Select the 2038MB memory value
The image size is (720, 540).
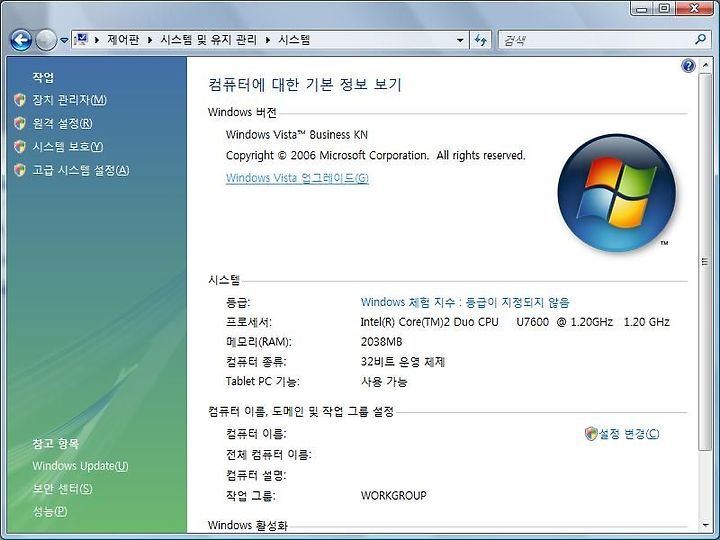[x=382, y=342]
